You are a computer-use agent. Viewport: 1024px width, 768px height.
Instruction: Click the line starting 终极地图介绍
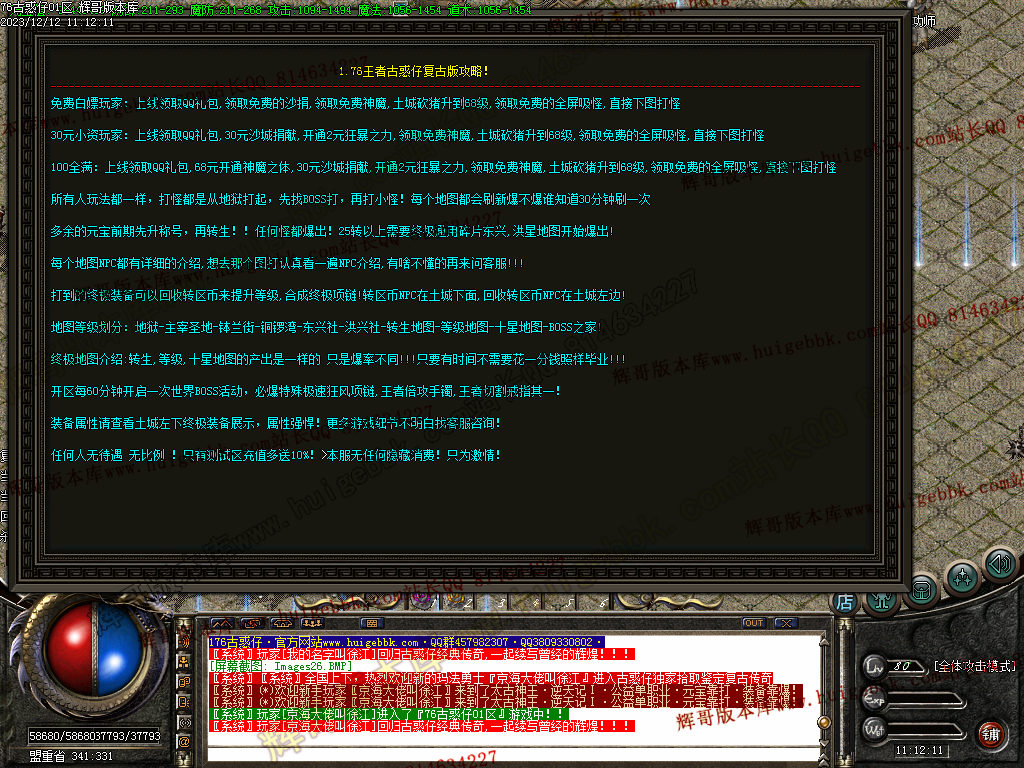[x=338, y=359]
